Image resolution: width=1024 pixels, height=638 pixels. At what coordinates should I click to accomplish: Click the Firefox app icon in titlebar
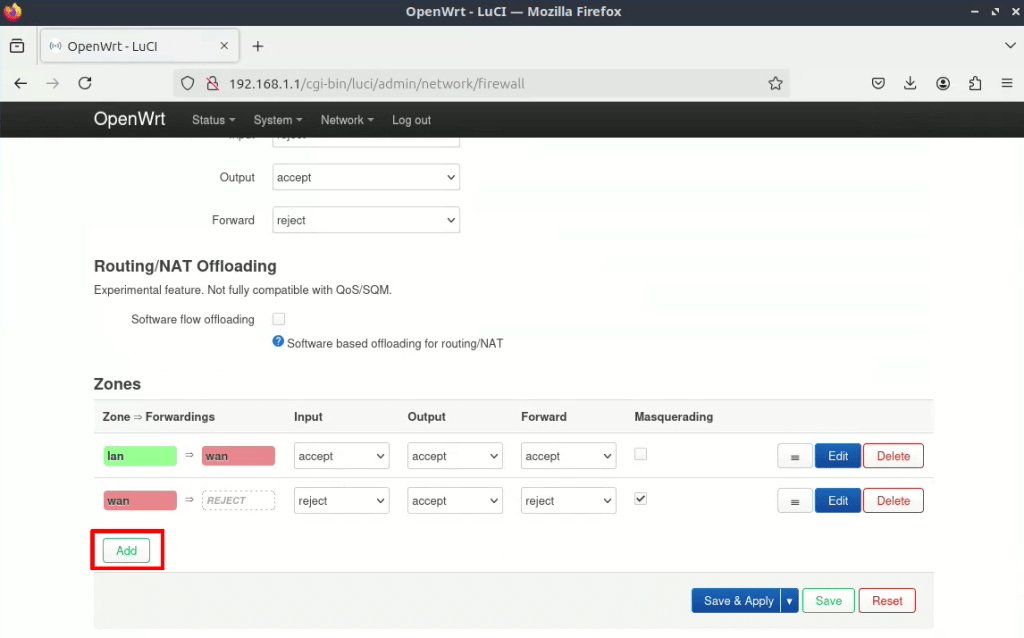pos(12,12)
